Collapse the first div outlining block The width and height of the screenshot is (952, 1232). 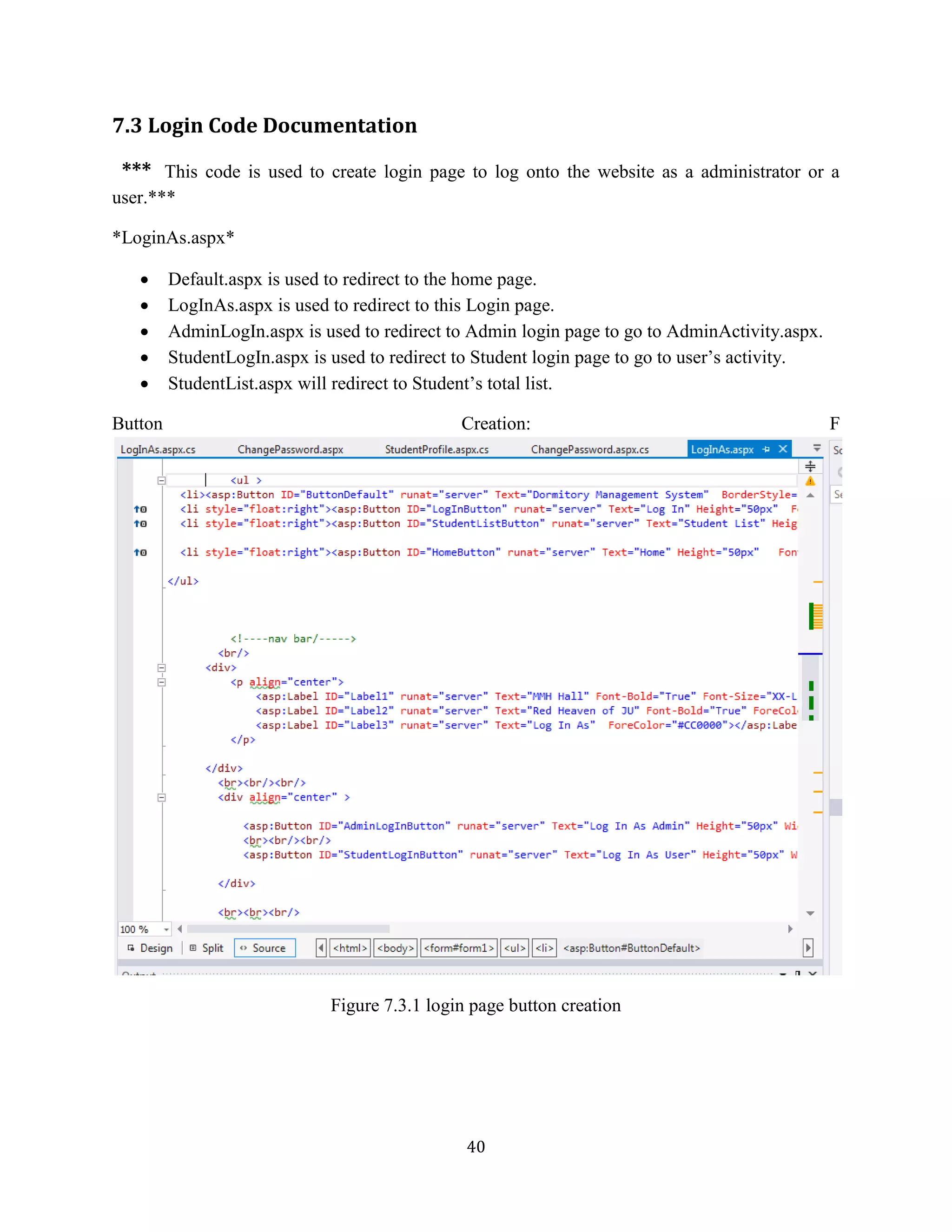[161, 668]
